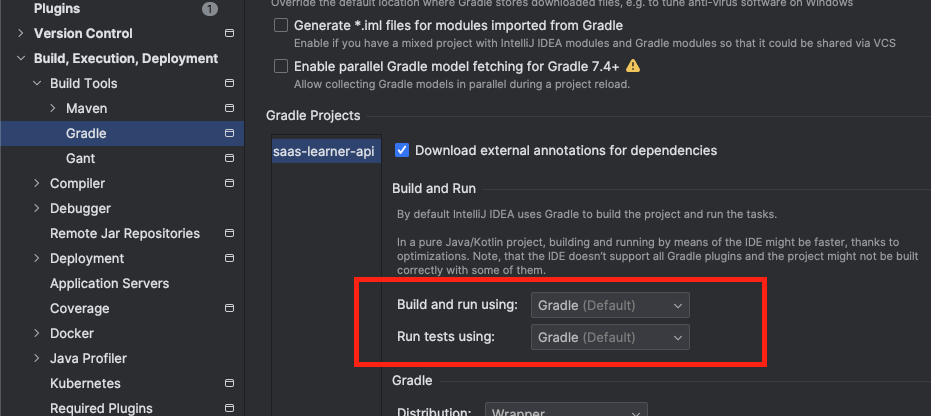
Task: Enable parallel Gradle model fetching checkbox
Action: tap(281, 66)
